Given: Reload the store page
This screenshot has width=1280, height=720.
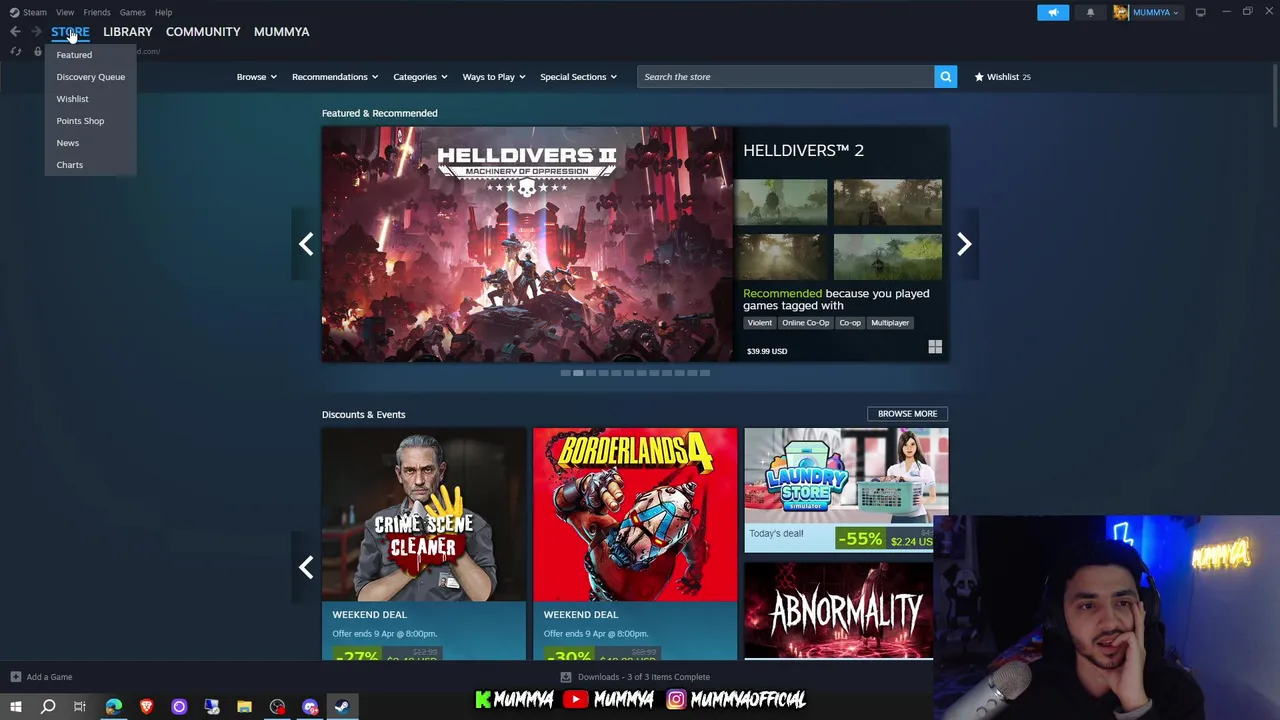Looking at the screenshot, I should (x=15, y=51).
